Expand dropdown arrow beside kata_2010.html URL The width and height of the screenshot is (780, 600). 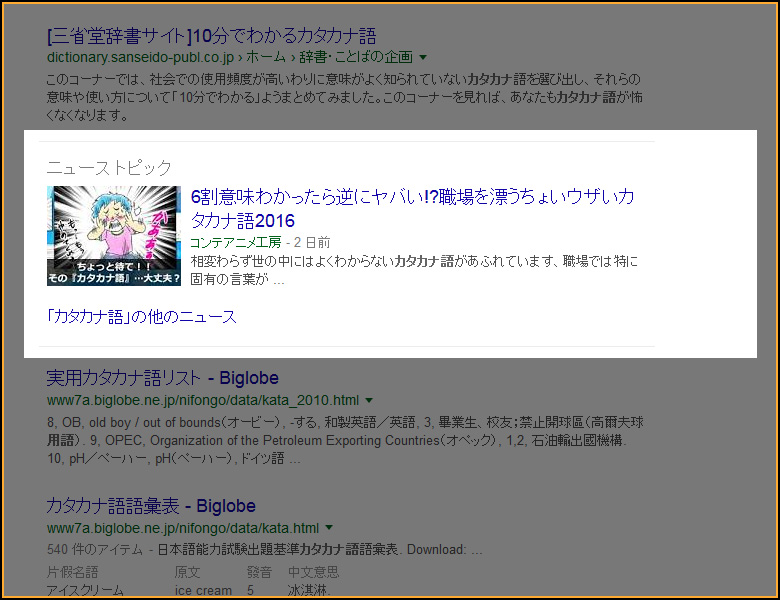pyautogui.click(x=369, y=400)
